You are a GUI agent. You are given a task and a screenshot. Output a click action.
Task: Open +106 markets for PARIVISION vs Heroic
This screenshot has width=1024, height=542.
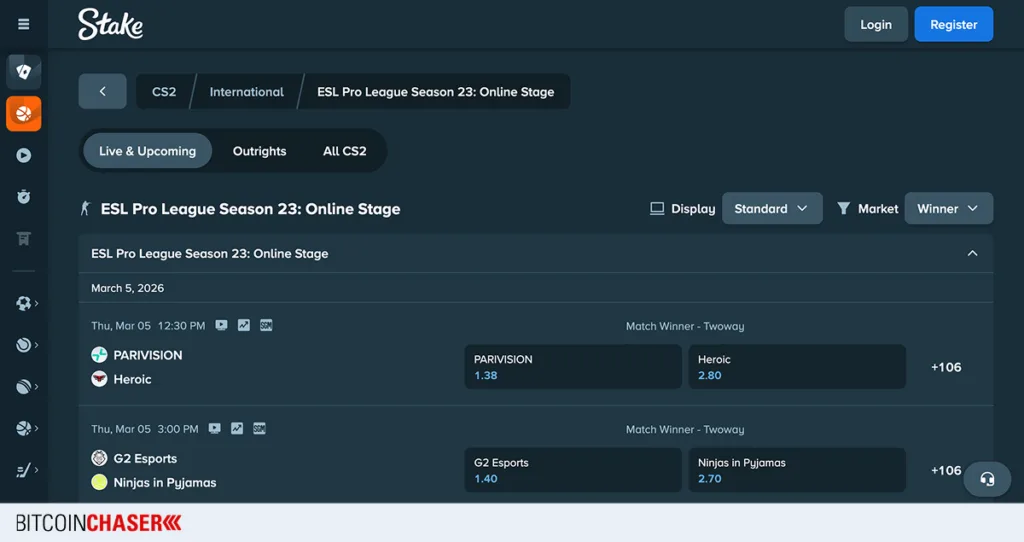(x=946, y=367)
